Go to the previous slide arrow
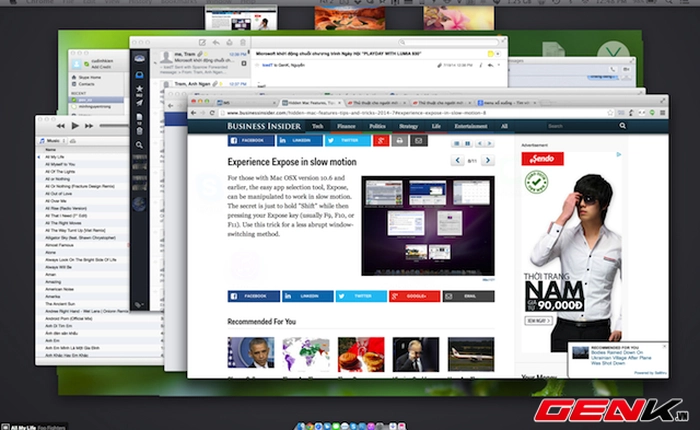 pos(457,160)
